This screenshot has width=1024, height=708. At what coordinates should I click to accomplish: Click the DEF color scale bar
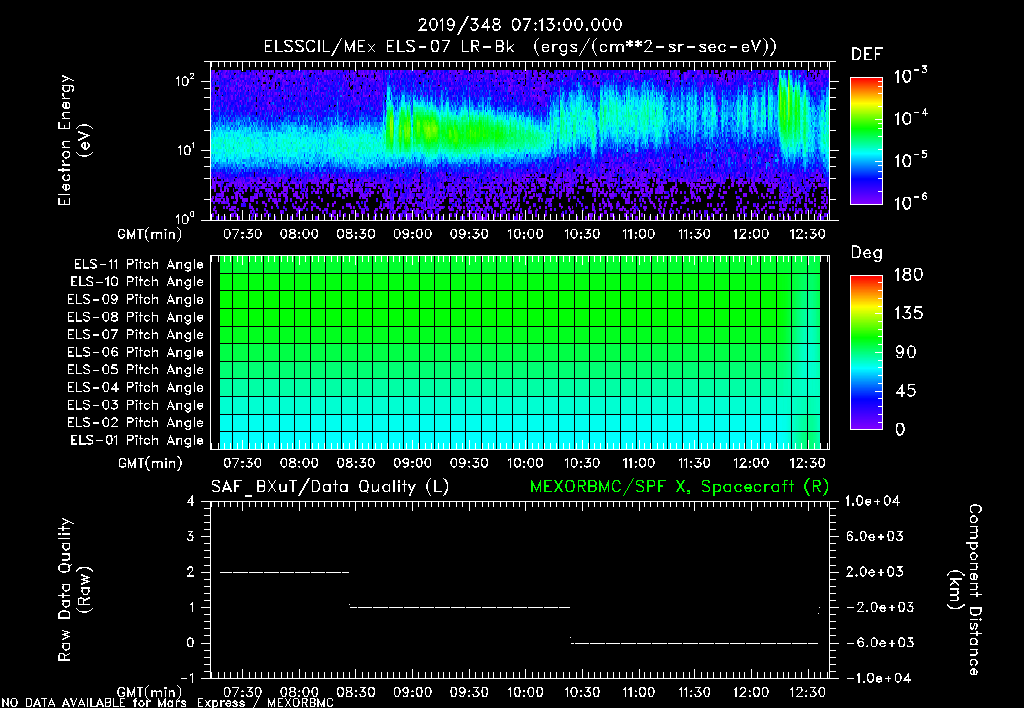pos(867,141)
